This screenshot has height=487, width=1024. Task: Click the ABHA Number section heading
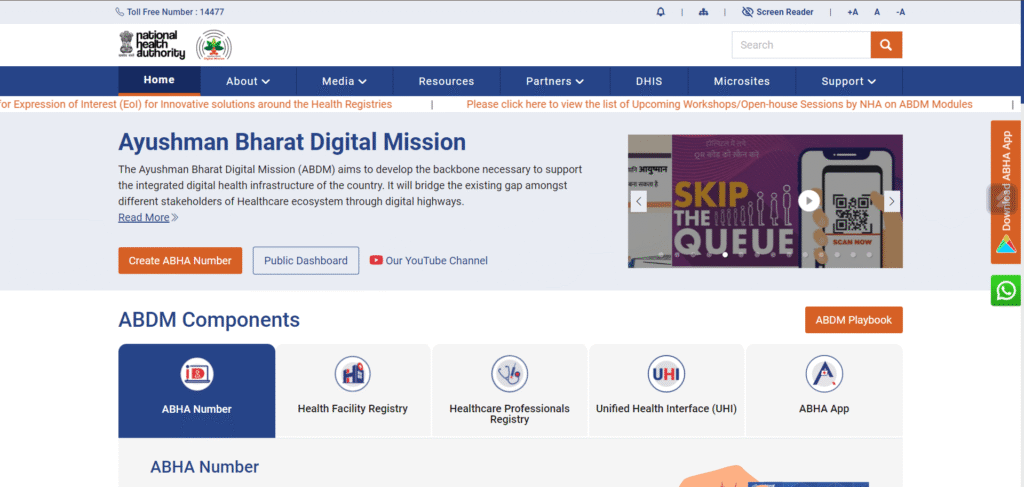click(x=204, y=467)
